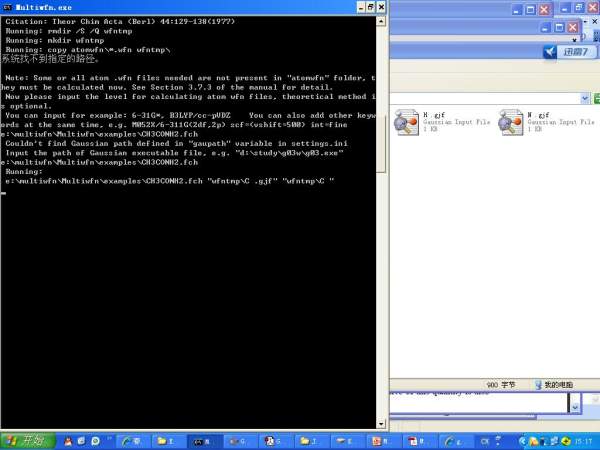The width and height of the screenshot is (600, 450).
Task: Open the address bar dropdown in Explorer window
Action: tap(585, 99)
